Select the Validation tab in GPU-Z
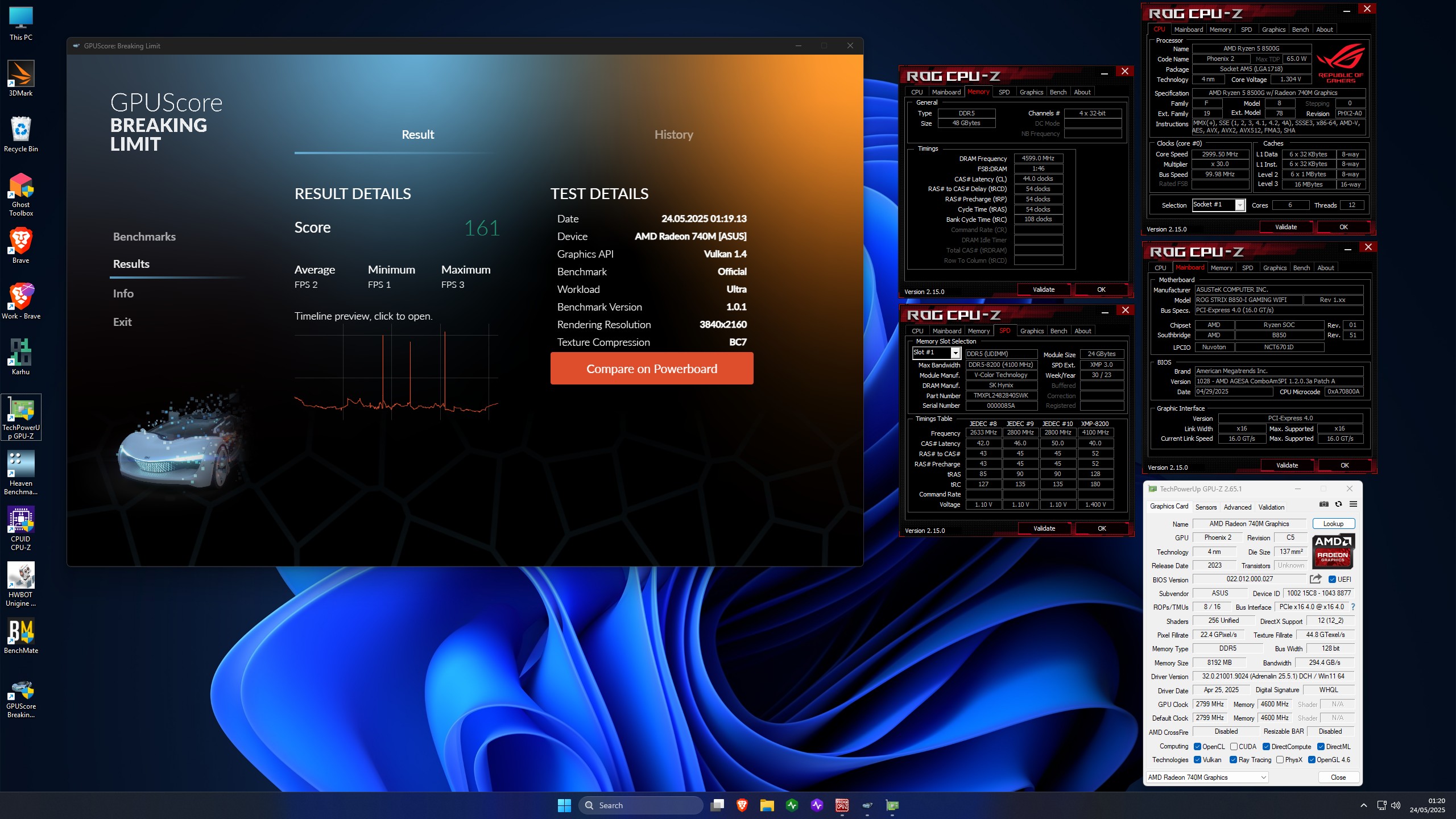The height and width of the screenshot is (819, 1456). [x=1271, y=507]
